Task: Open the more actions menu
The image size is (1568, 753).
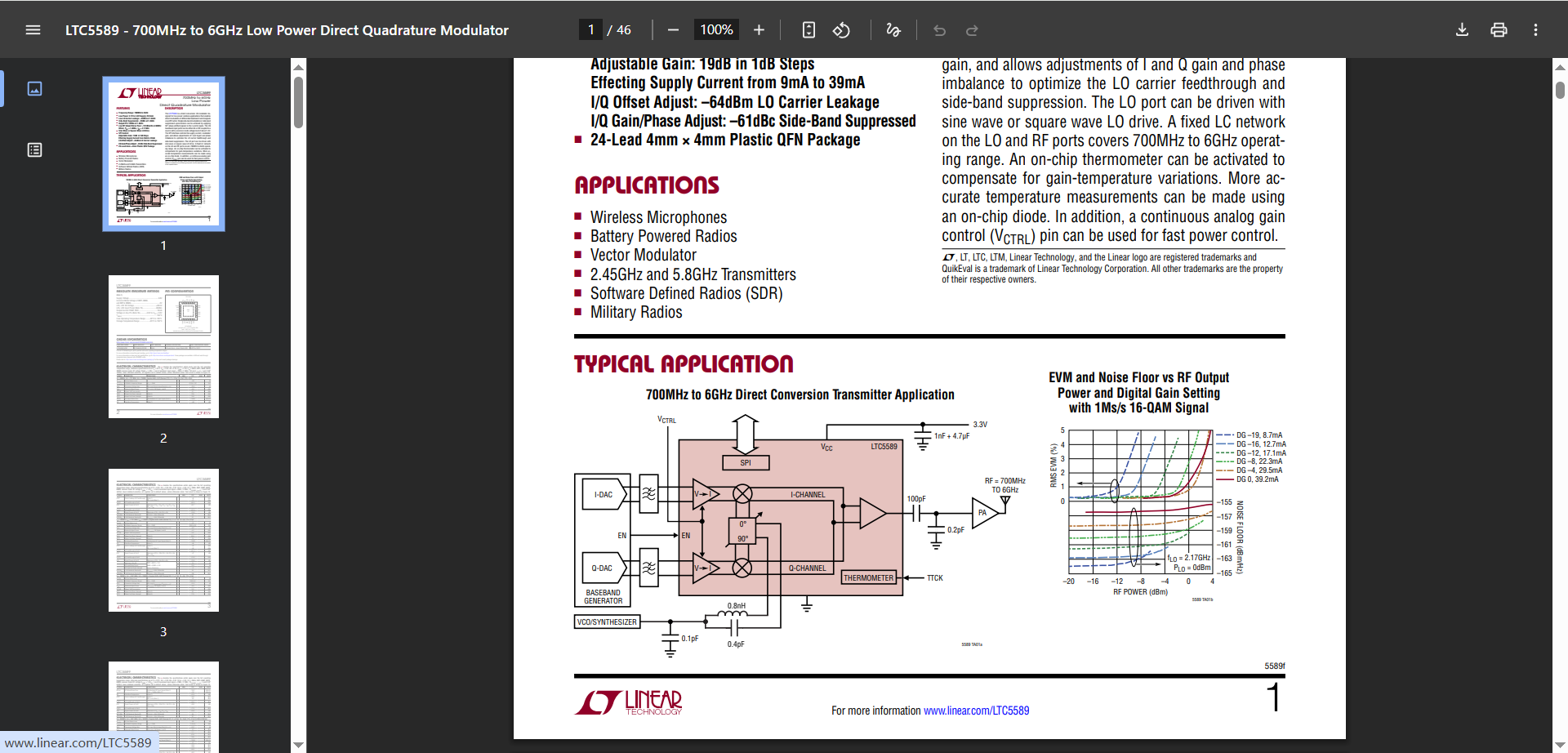Action: pos(1535,30)
